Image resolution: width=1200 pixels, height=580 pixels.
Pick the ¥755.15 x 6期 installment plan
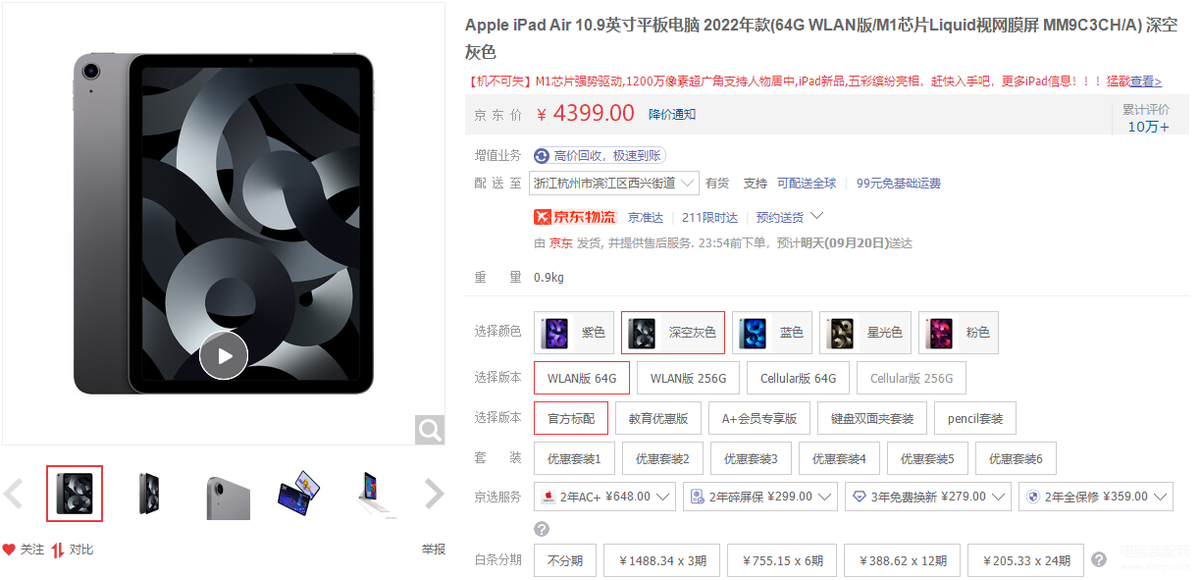pyautogui.click(x=782, y=560)
